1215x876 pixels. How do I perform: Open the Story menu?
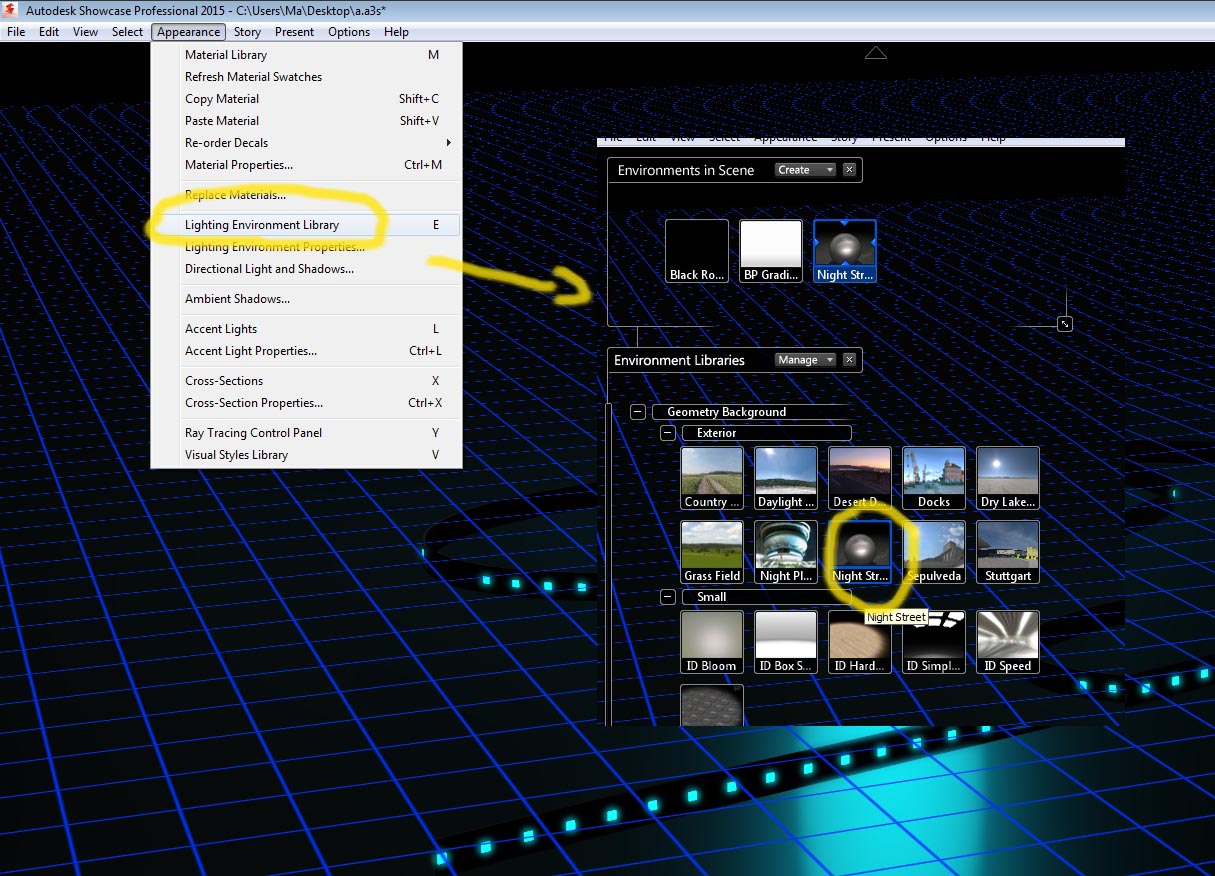pos(247,31)
